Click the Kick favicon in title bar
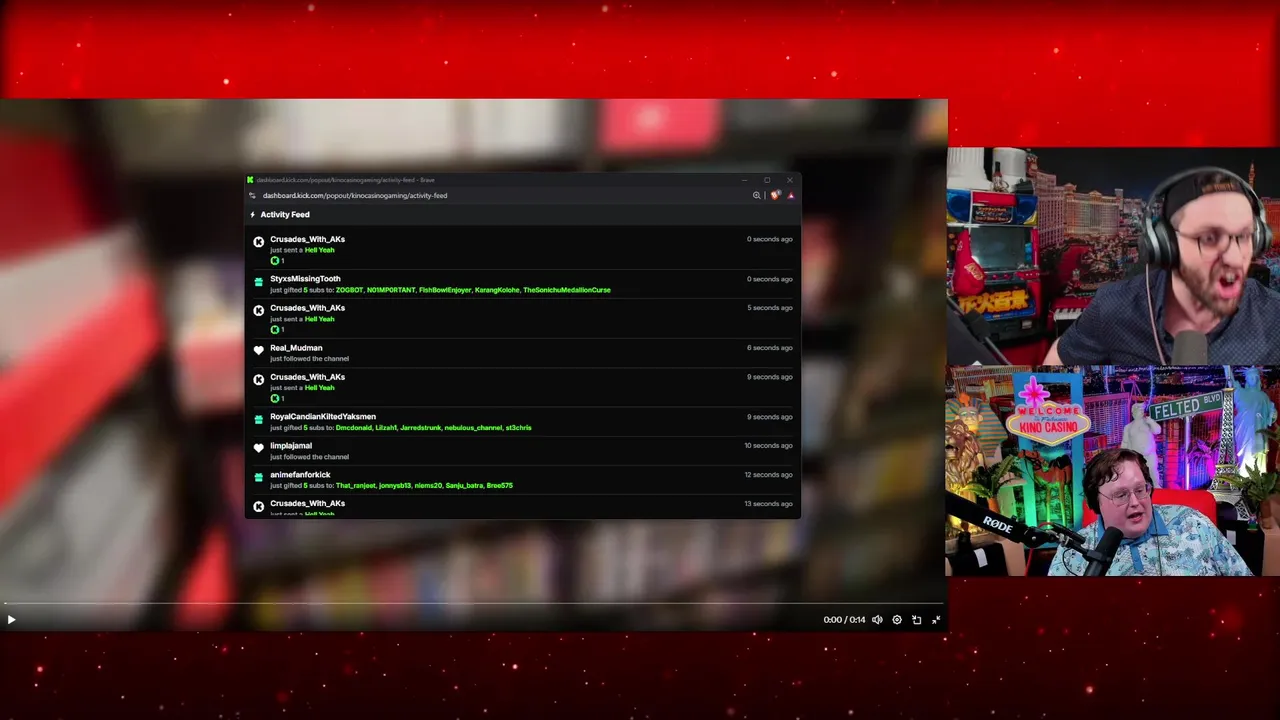 (250, 180)
